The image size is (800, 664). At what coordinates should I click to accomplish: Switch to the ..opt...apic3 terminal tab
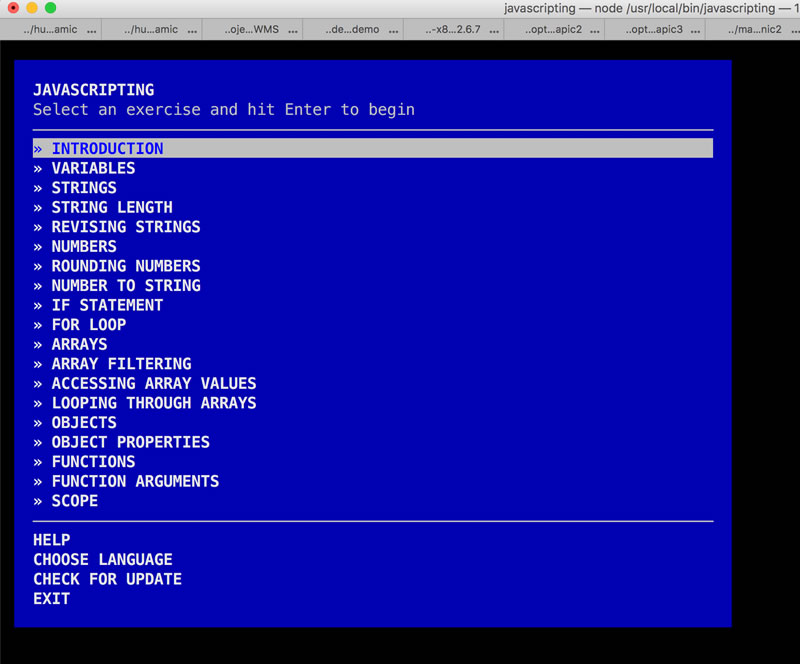click(x=654, y=30)
